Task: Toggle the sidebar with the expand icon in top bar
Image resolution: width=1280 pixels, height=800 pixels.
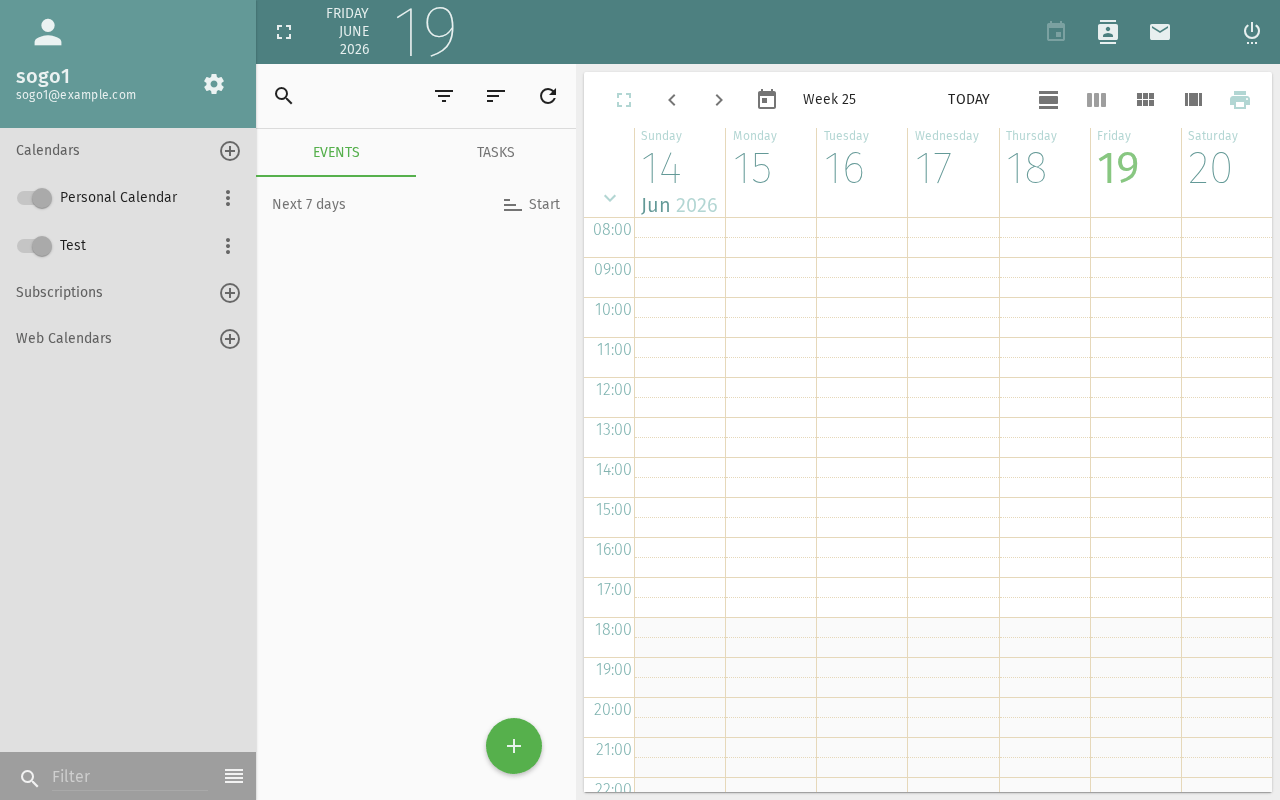Action: (x=284, y=32)
